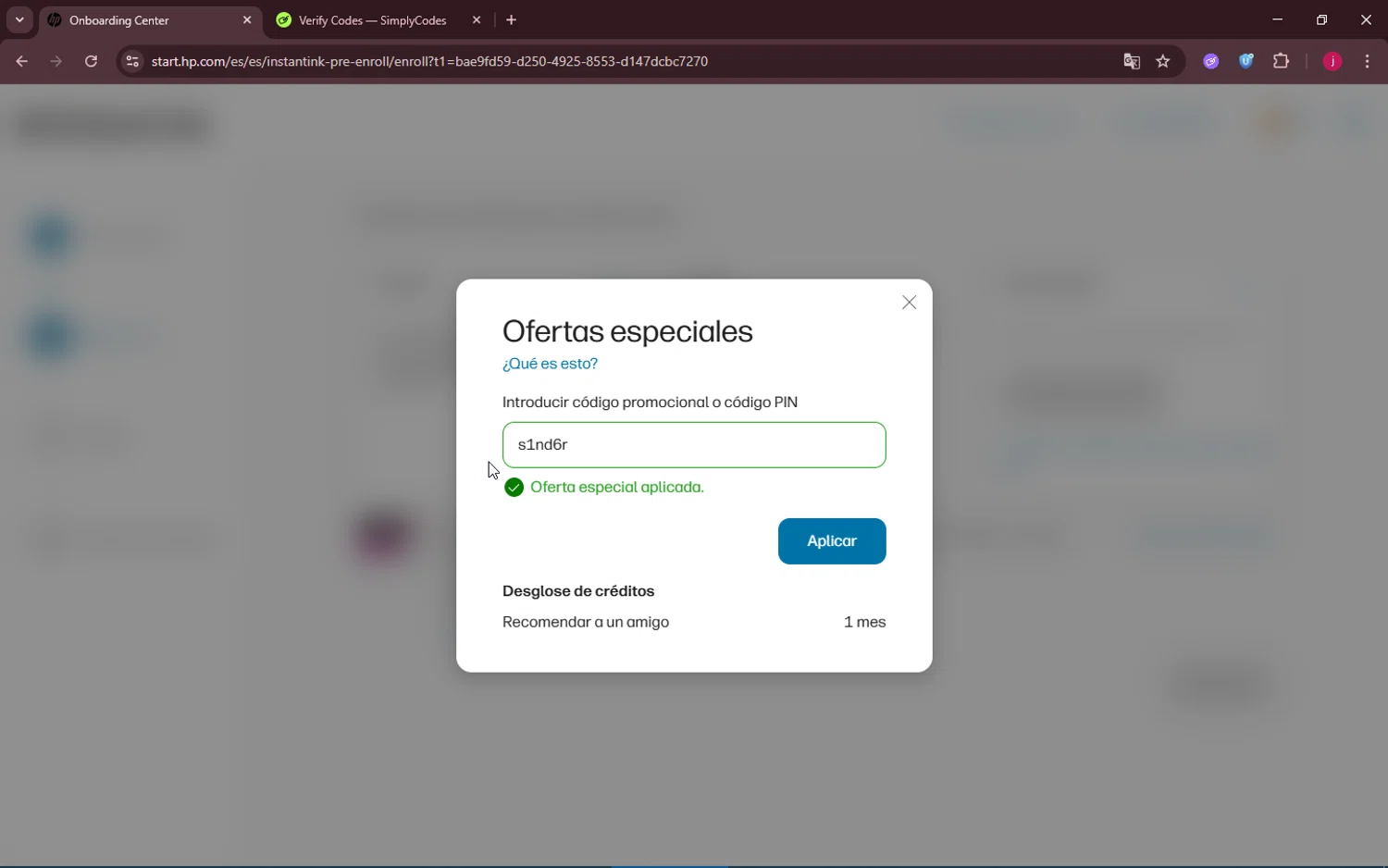1388x868 pixels.
Task: Click the address bar URL
Action: coord(429,61)
